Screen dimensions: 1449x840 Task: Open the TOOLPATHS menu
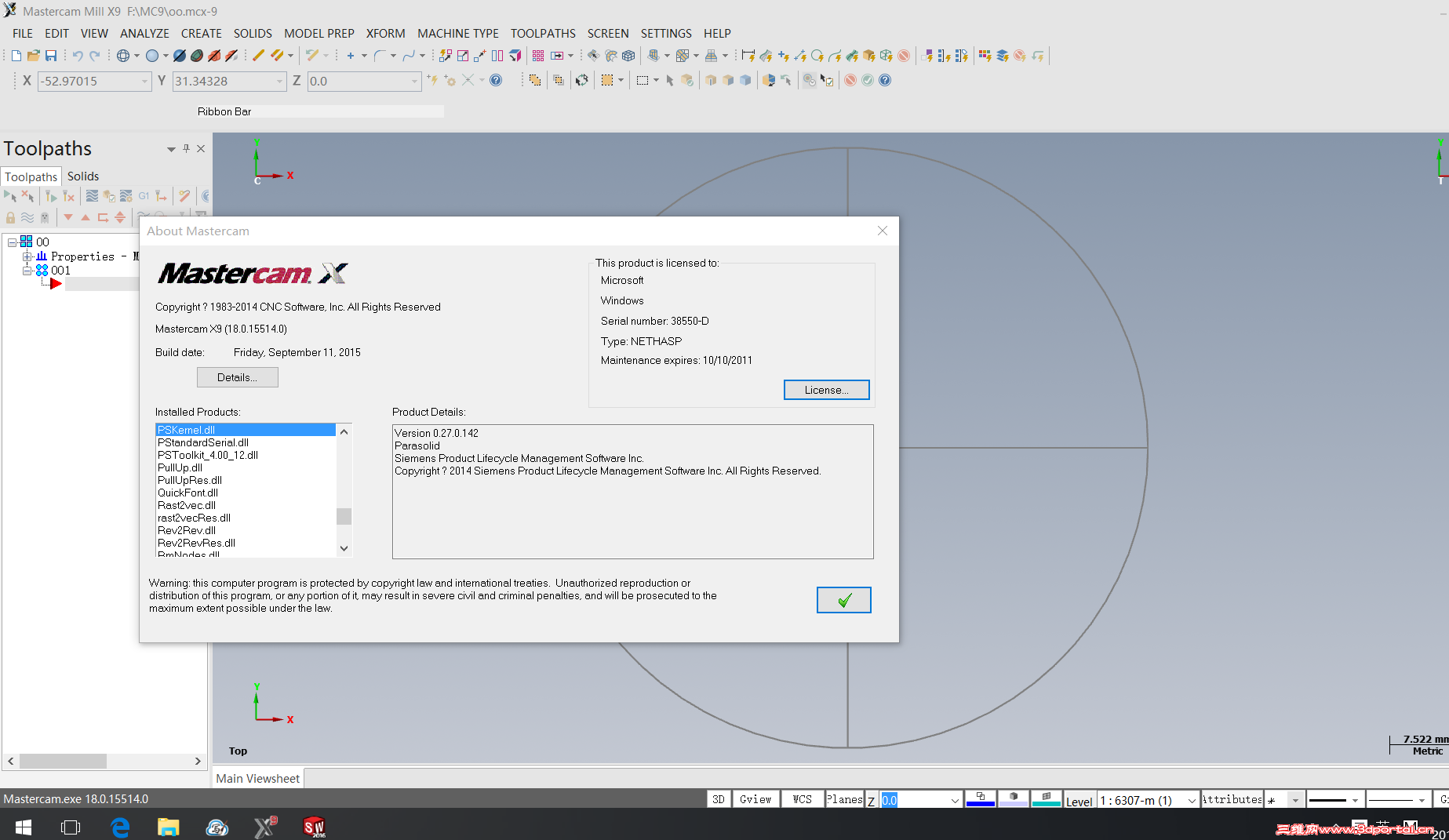[x=543, y=33]
